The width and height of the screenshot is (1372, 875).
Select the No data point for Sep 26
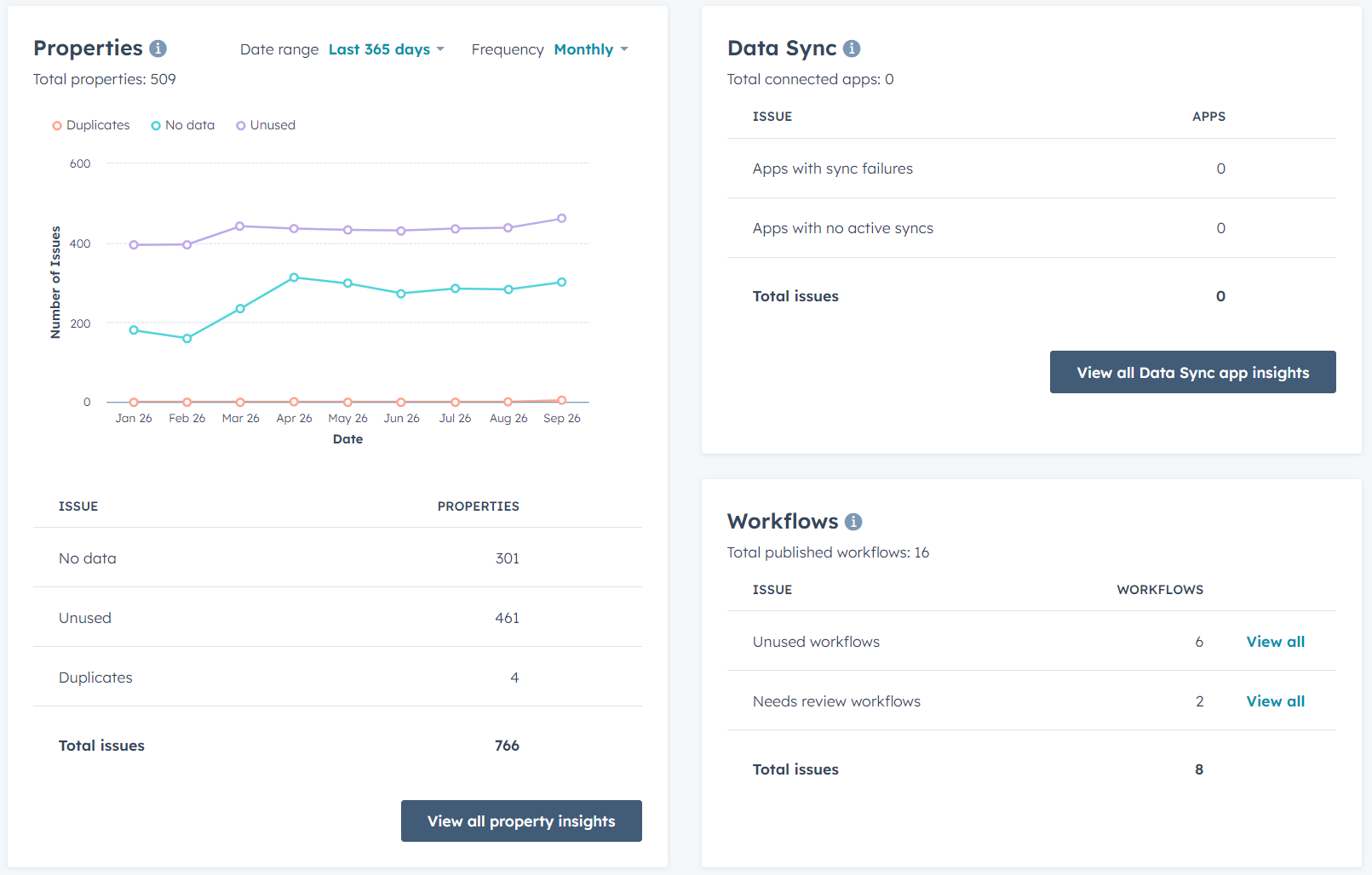point(561,283)
